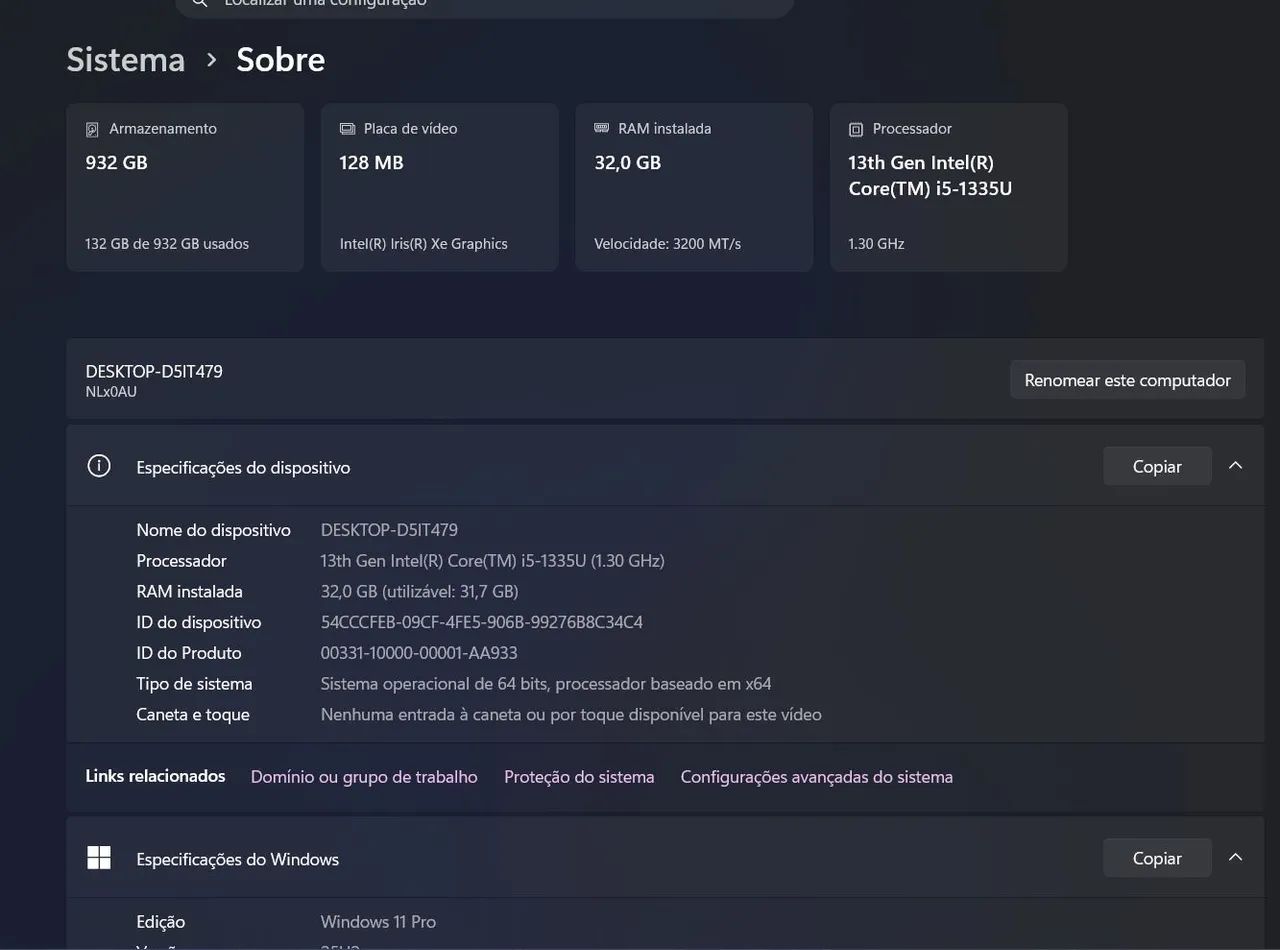
Task: Click the Windows 11 Pro edition value
Action: click(x=378, y=922)
